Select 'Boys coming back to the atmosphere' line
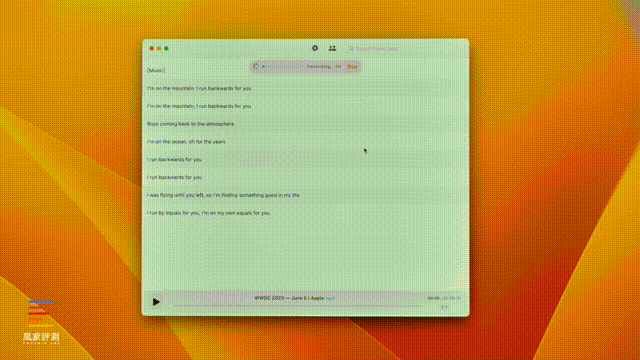Screen dimensions: 640x360 (x=190, y=124)
